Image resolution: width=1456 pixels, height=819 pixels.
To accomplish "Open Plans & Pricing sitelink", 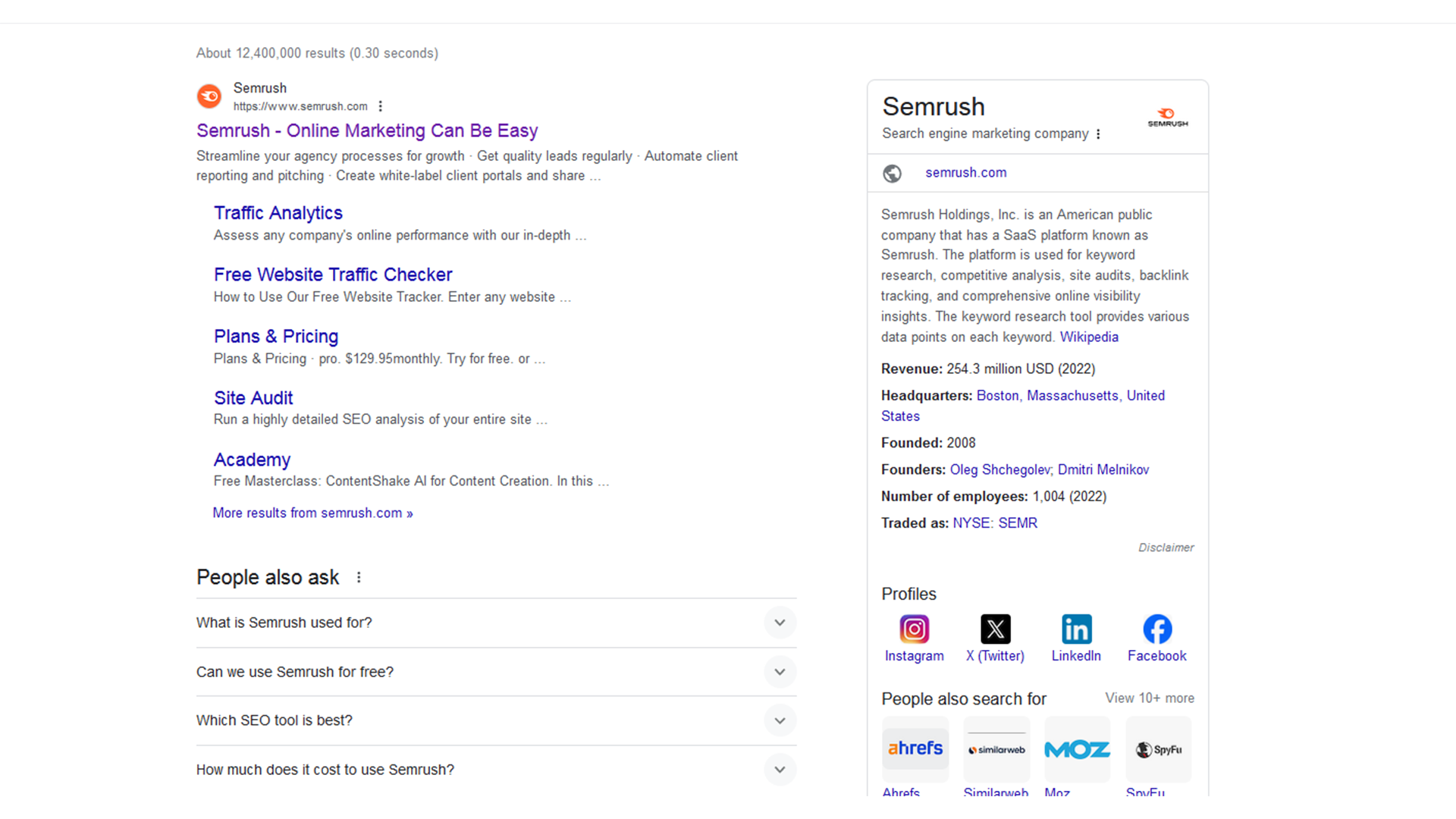I will click(x=276, y=336).
